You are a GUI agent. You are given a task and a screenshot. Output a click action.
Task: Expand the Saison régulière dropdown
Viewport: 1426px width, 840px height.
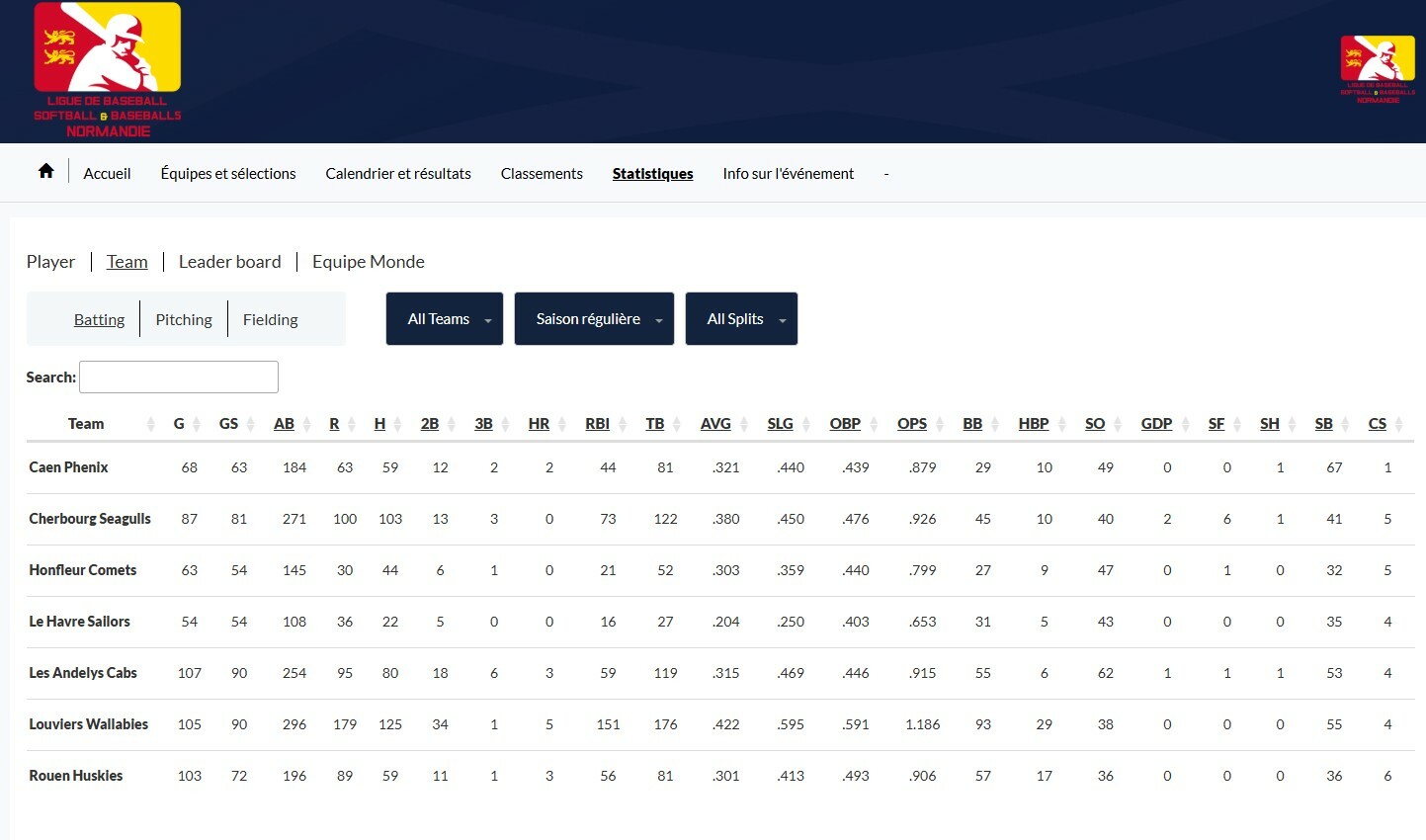[594, 319]
